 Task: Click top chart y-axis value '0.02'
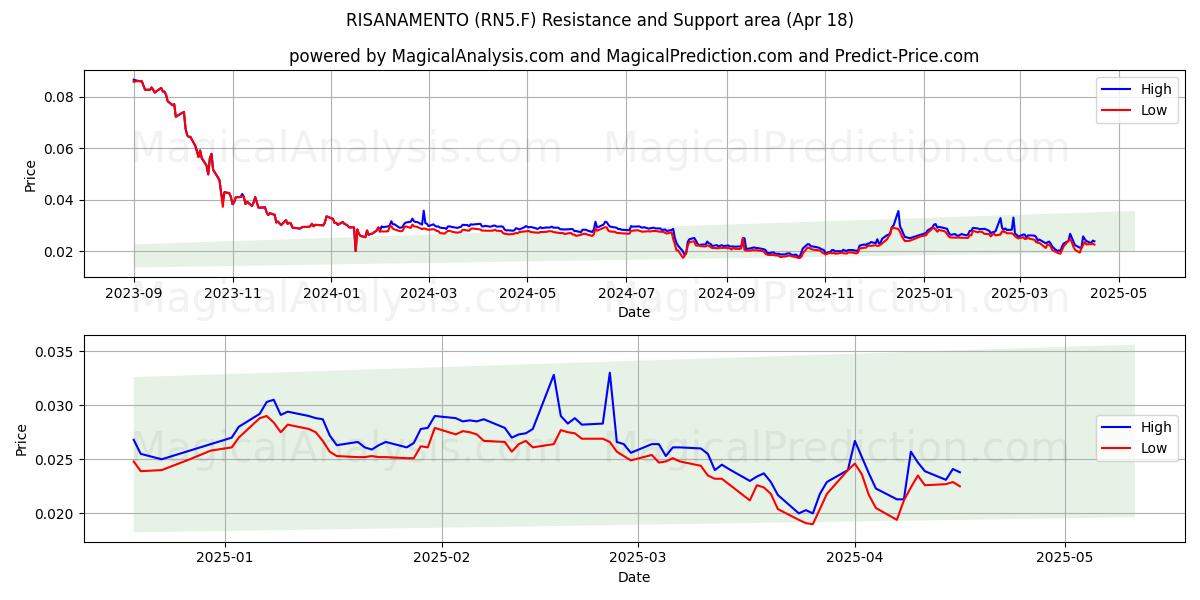pos(60,252)
